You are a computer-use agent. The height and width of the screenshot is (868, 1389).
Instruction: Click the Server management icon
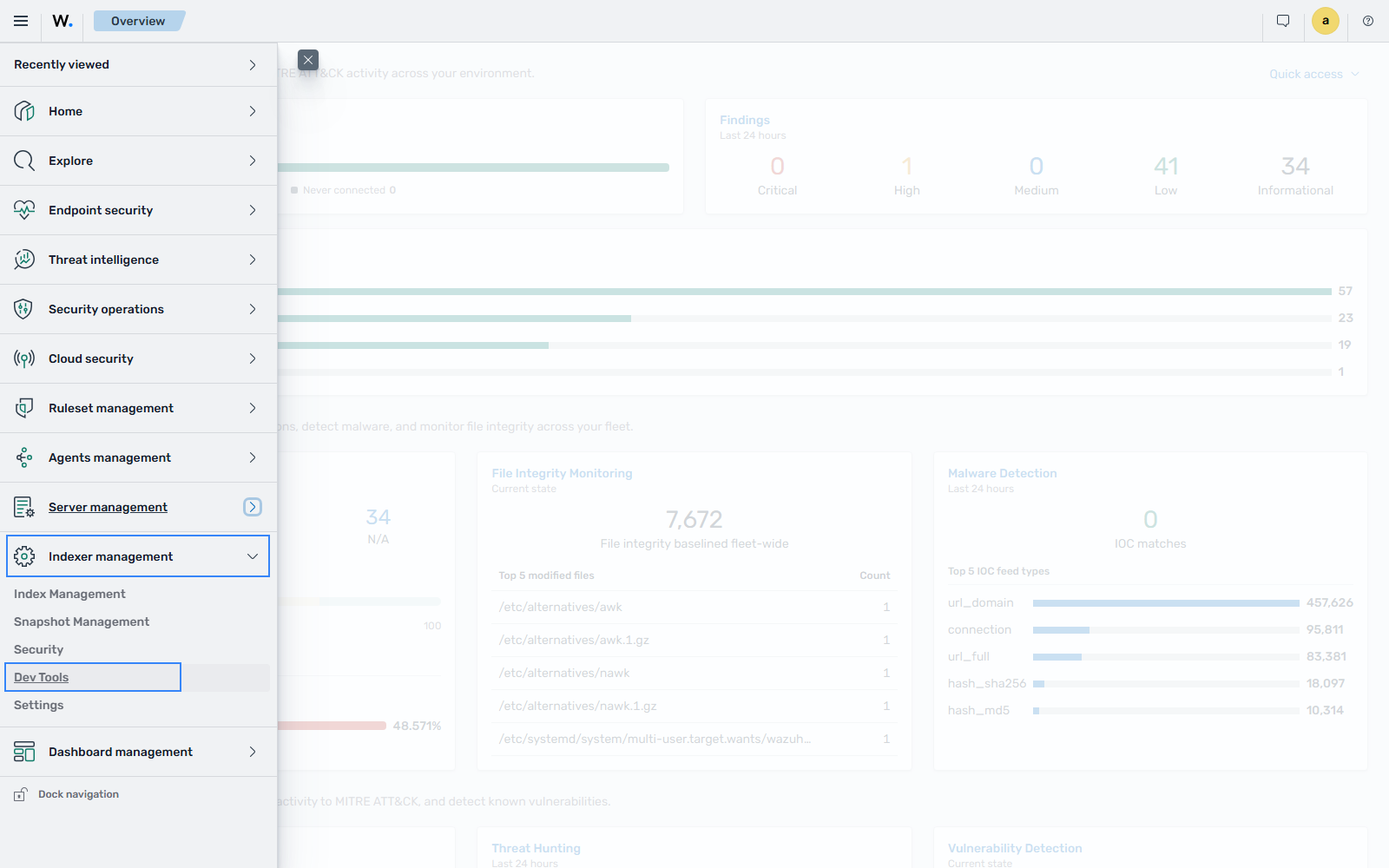(x=24, y=507)
